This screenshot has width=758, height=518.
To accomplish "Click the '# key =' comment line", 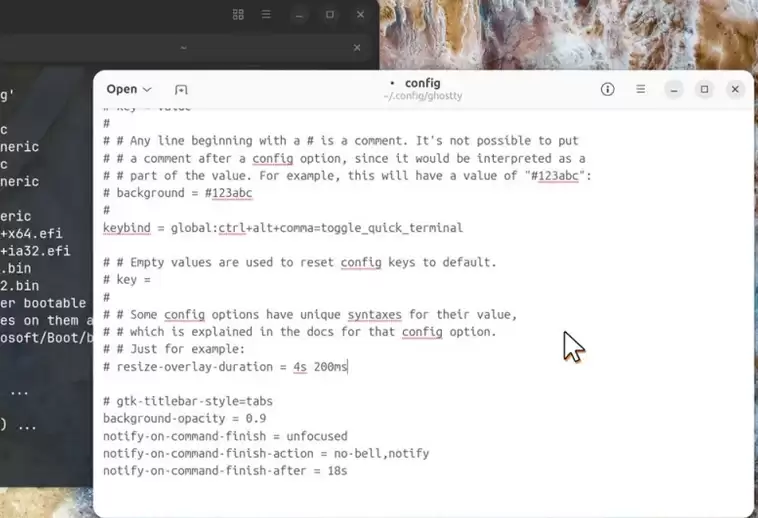I will tap(127, 280).
